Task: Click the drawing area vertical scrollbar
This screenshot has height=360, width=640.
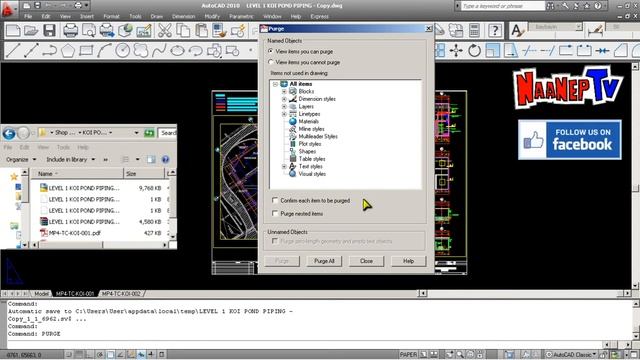Action: tap(636, 176)
